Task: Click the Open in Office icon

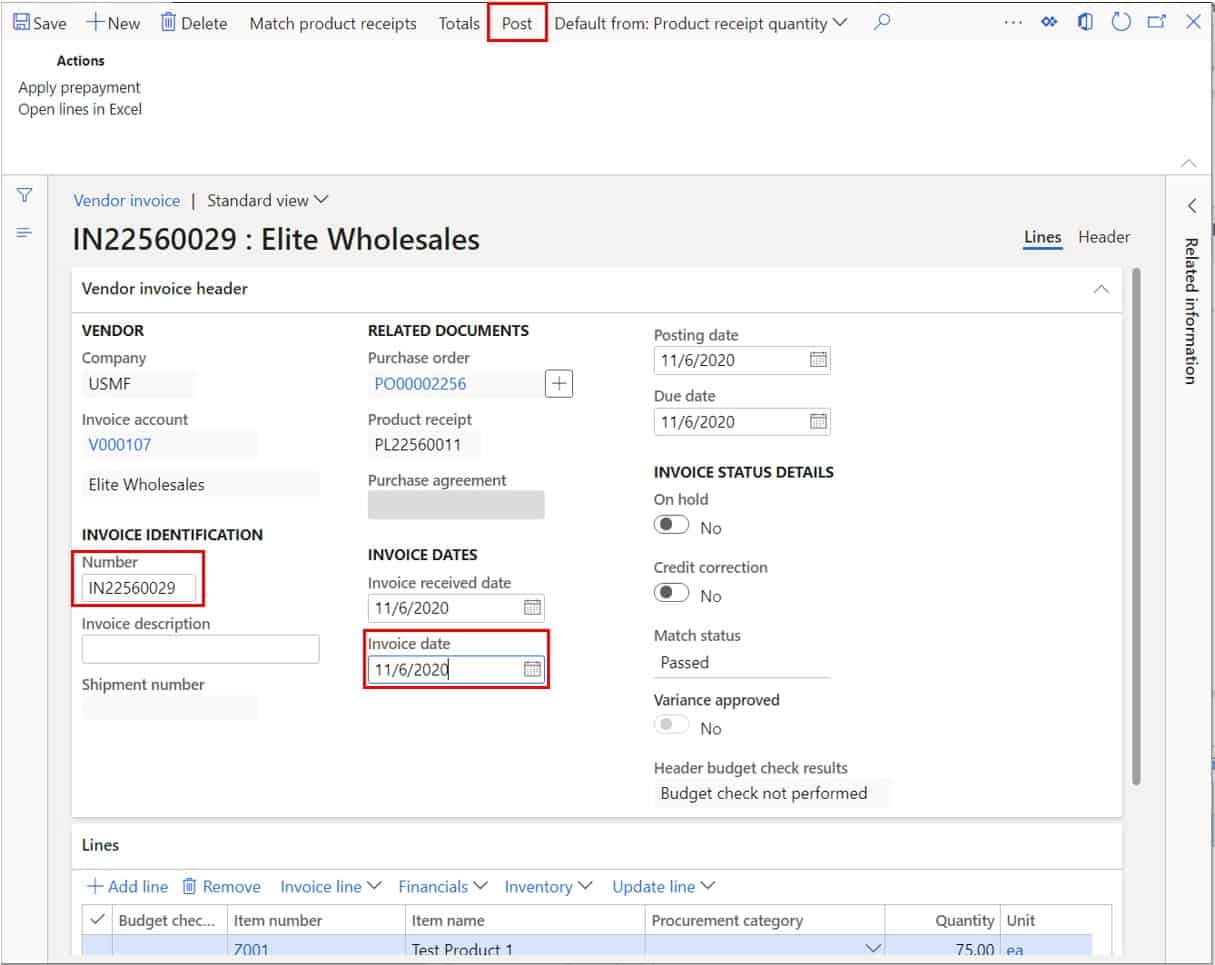Action: point(1084,21)
